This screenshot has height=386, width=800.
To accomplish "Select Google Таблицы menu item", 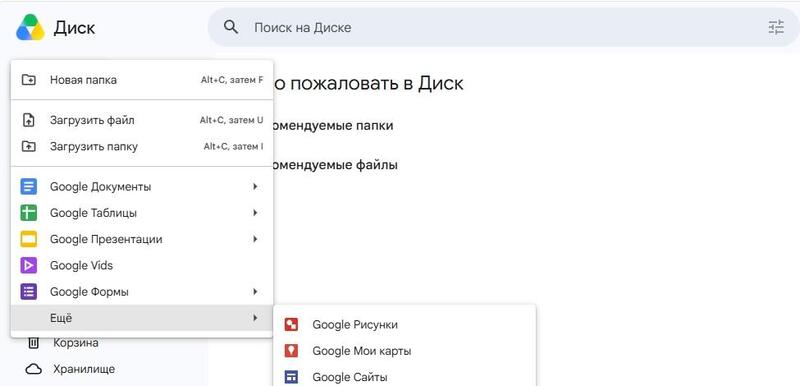I will (x=142, y=213).
